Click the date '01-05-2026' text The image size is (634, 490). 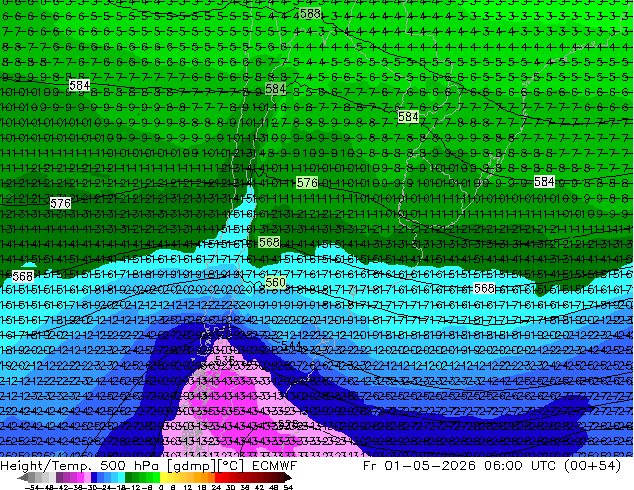point(430,466)
